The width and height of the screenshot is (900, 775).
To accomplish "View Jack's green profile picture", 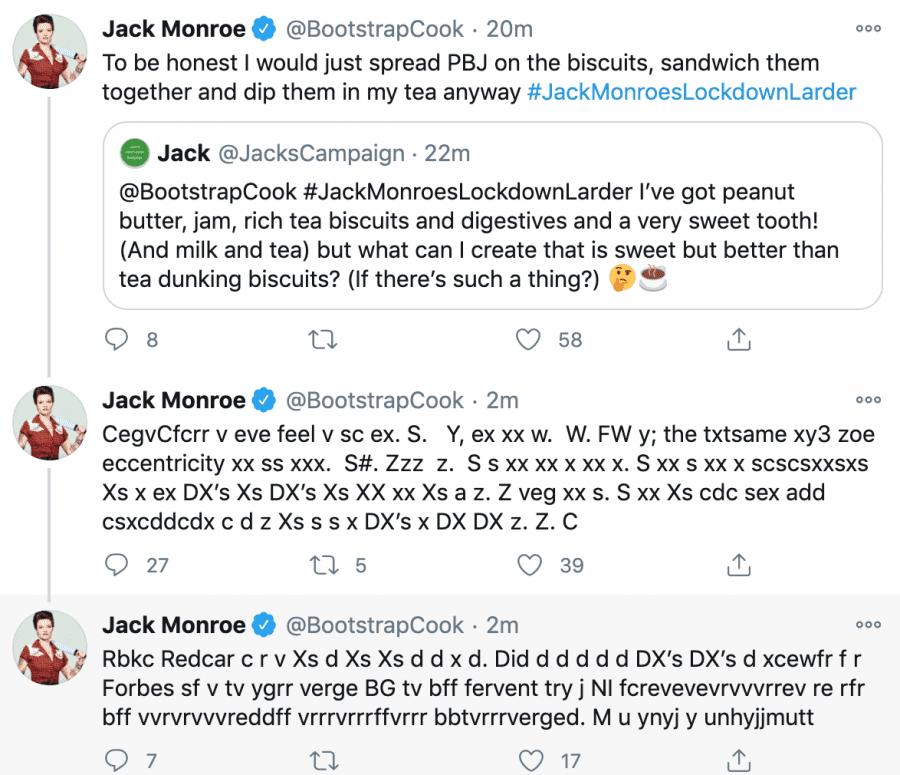I will pyautogui.click(x=134, y=153).
